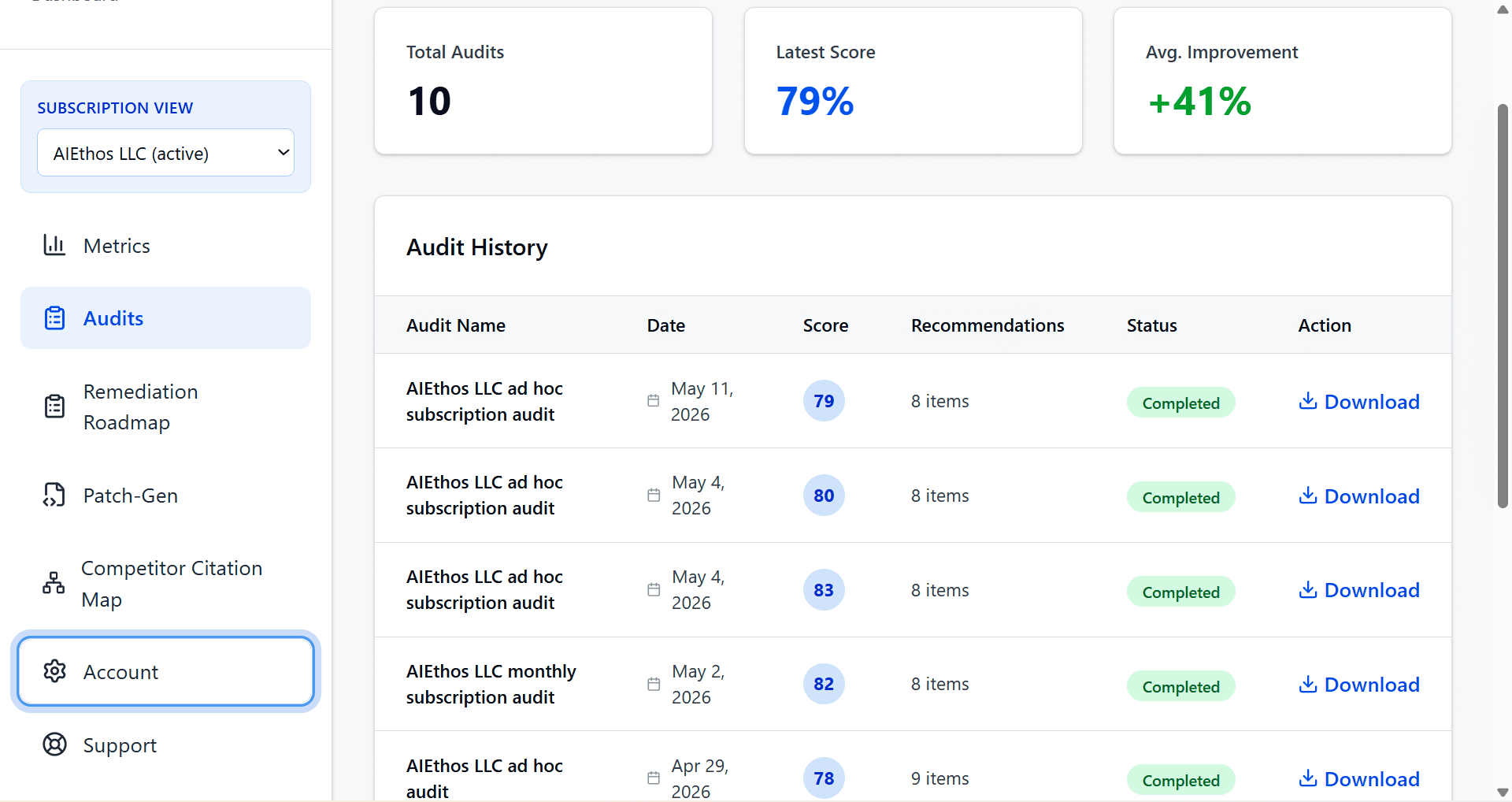Open the Support page
1512x802 pixels.
pos(165,745)
